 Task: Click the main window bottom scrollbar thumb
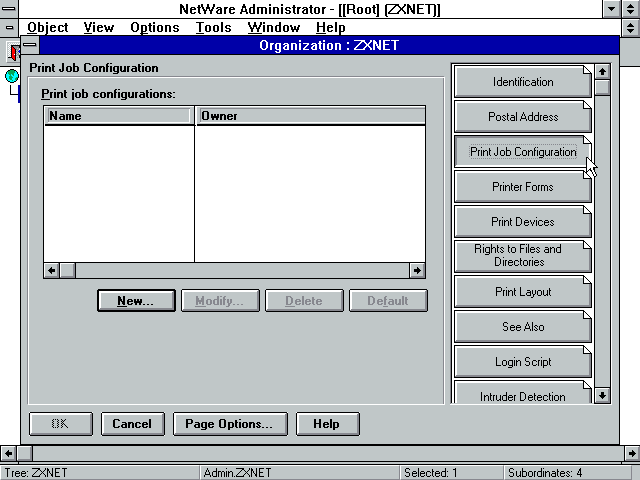point(24,453)
